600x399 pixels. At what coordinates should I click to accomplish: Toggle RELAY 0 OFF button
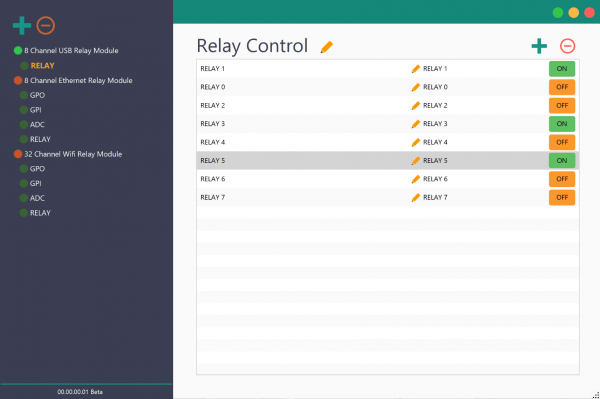click(562, 87)
